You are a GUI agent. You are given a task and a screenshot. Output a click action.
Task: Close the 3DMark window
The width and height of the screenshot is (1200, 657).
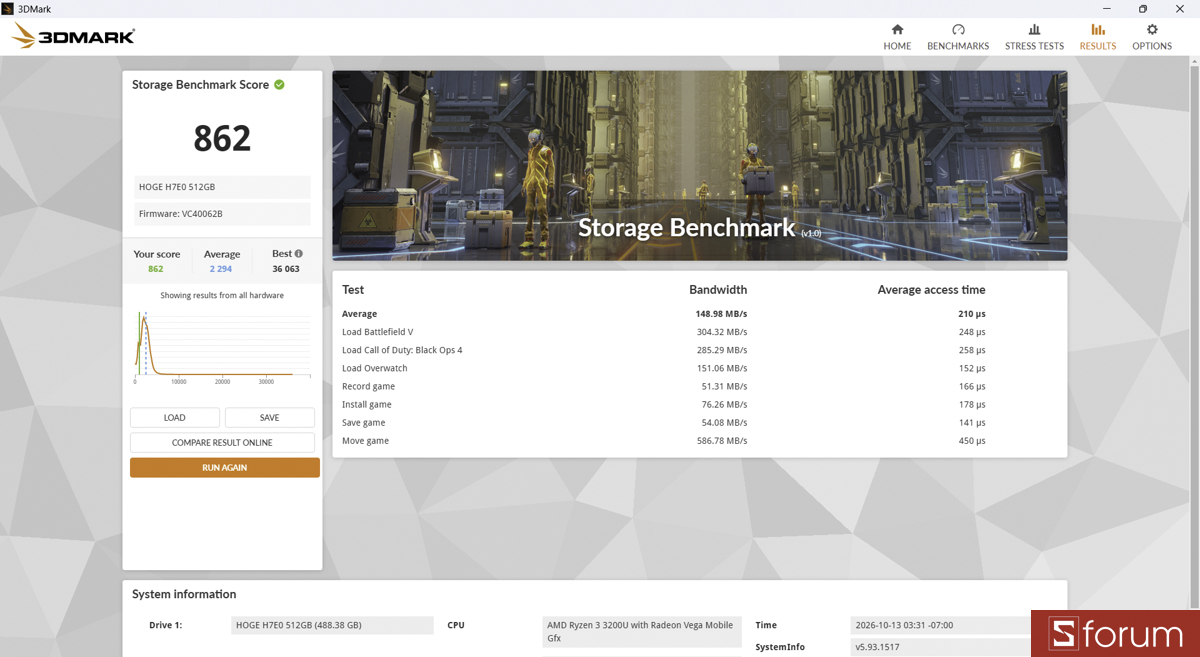click(x=1180, y=9)
